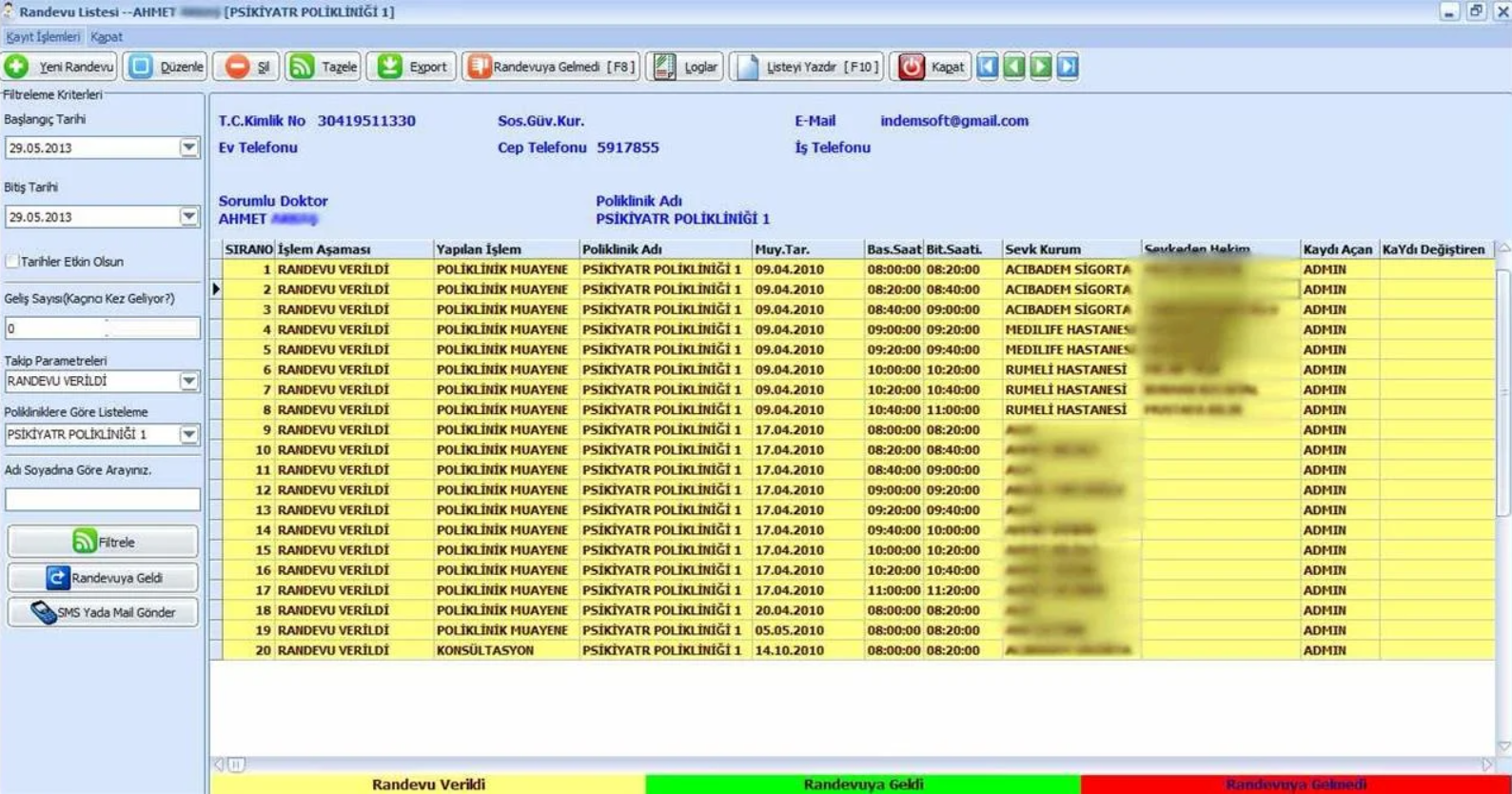Print list with Listeyi Yazdır [F10]
This screenshot has width=1512, height=794.
point(807,67)
